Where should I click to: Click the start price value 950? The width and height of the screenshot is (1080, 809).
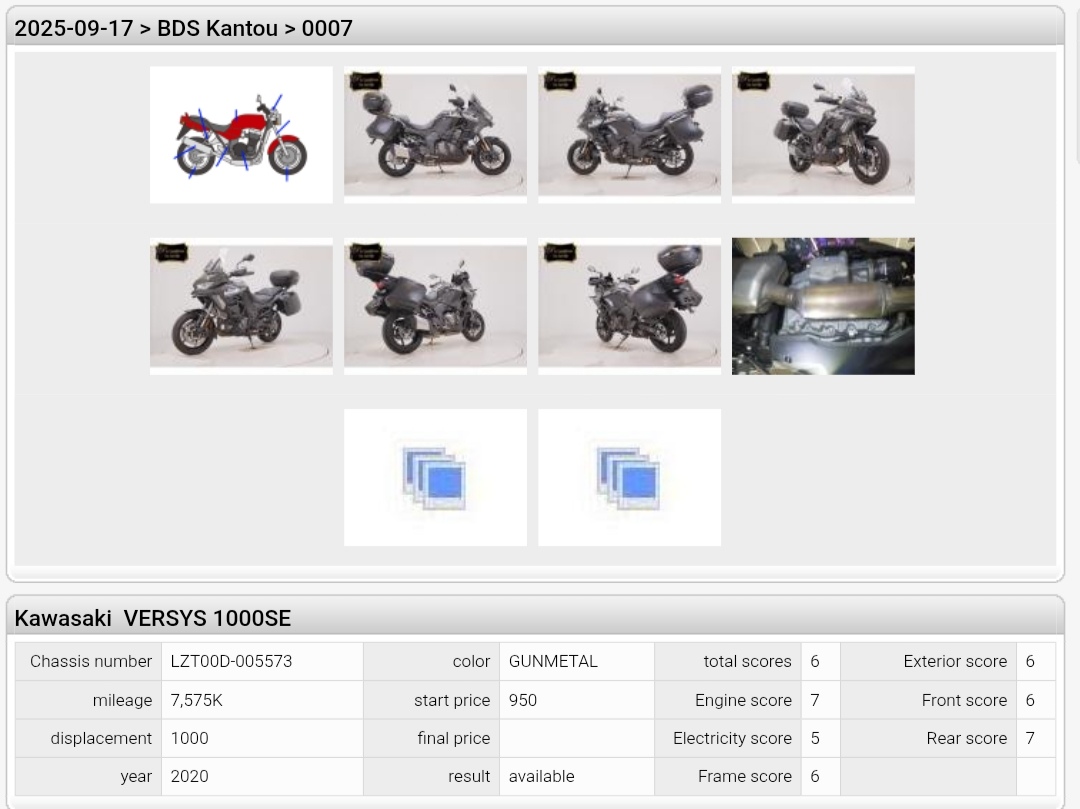pos(523,700)
